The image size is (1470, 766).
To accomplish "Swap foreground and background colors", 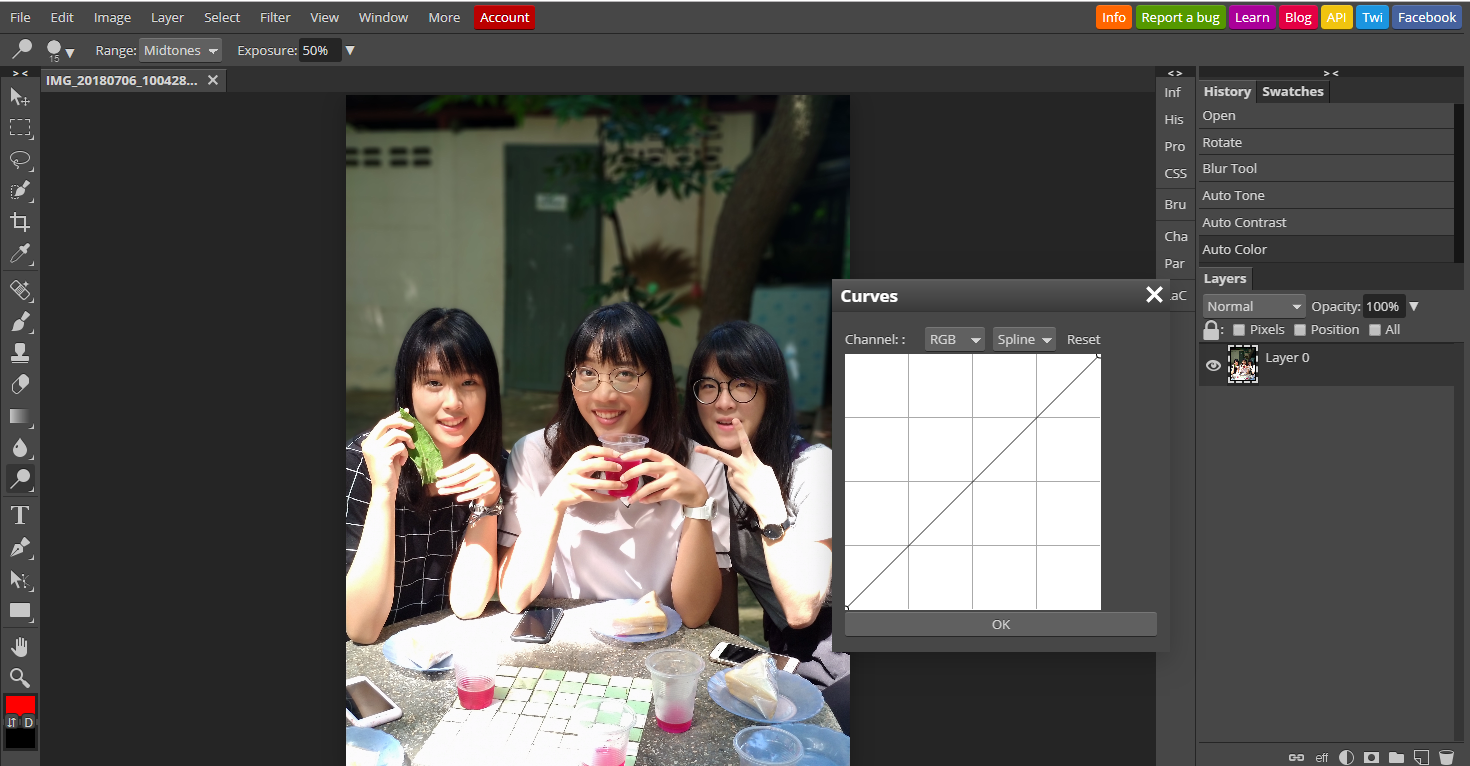I will point(12,722).
